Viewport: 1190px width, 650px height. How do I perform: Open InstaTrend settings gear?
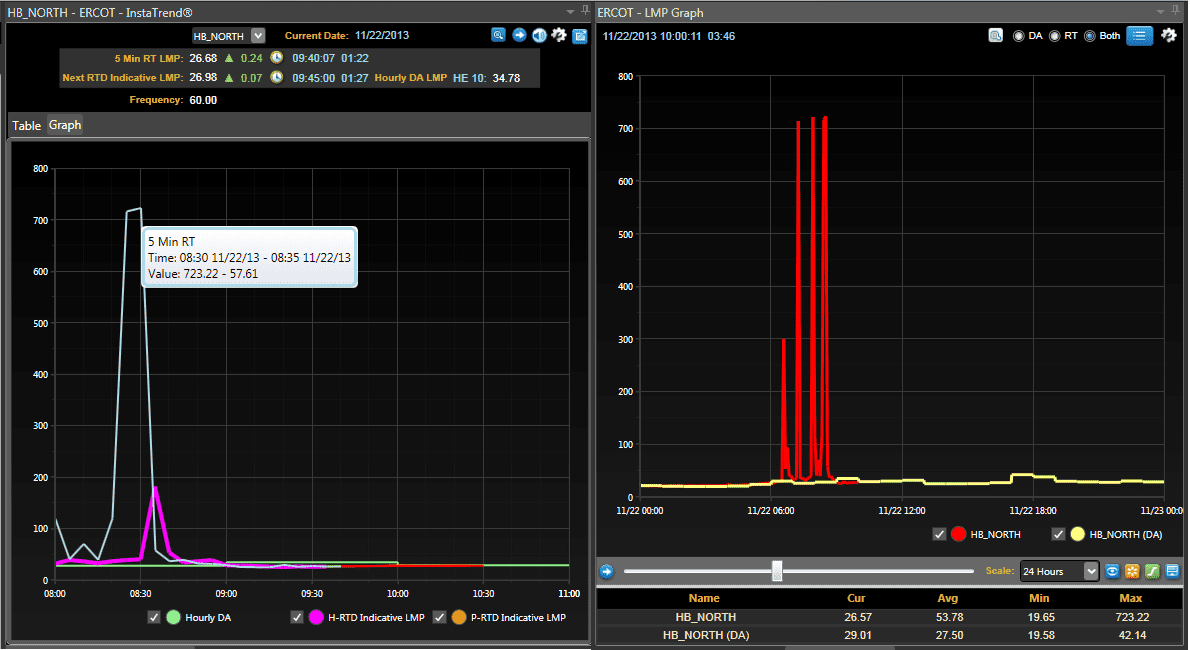tap(559, 35)
